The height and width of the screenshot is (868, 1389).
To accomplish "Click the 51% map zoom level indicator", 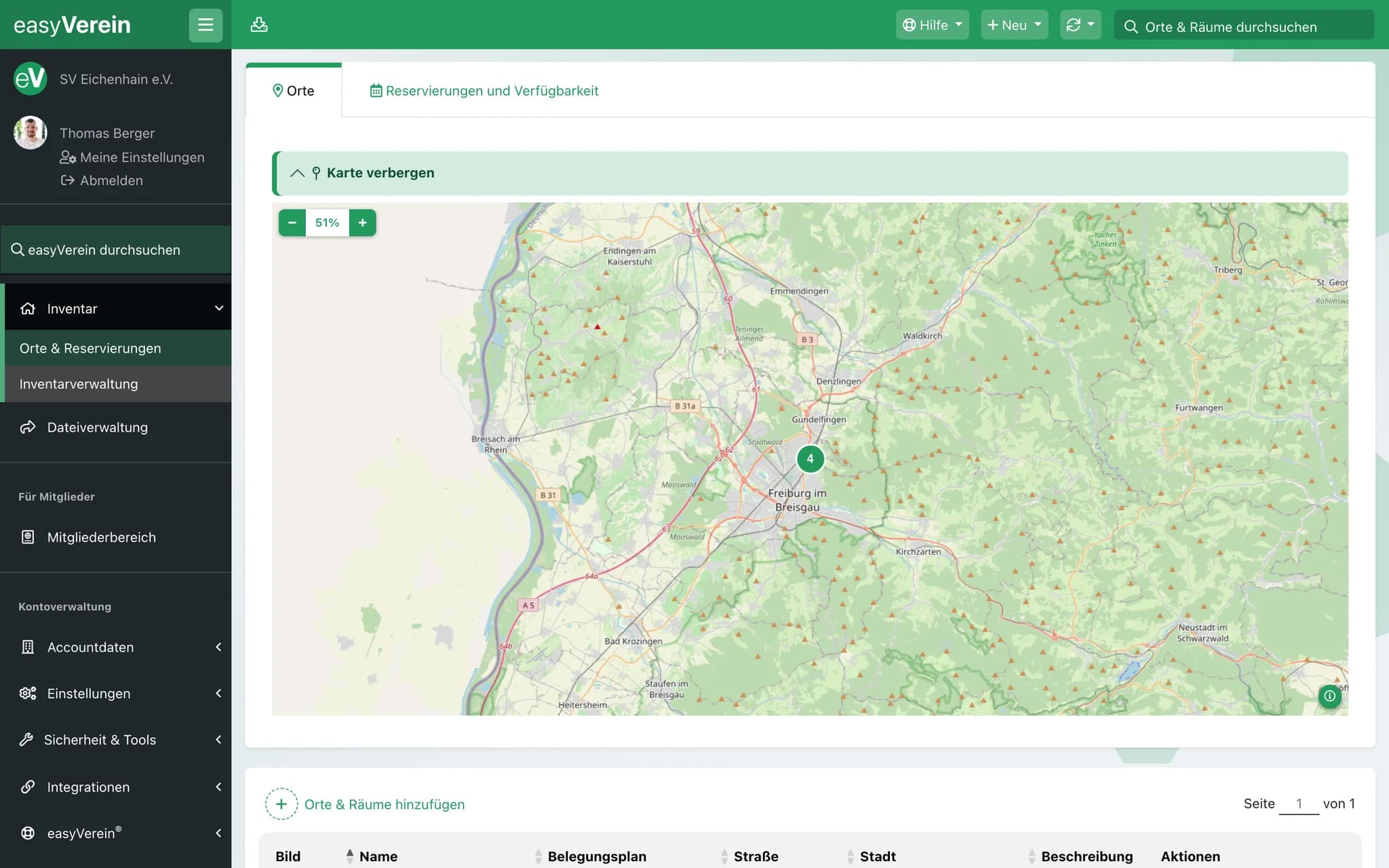I will (x=328, y=222).
